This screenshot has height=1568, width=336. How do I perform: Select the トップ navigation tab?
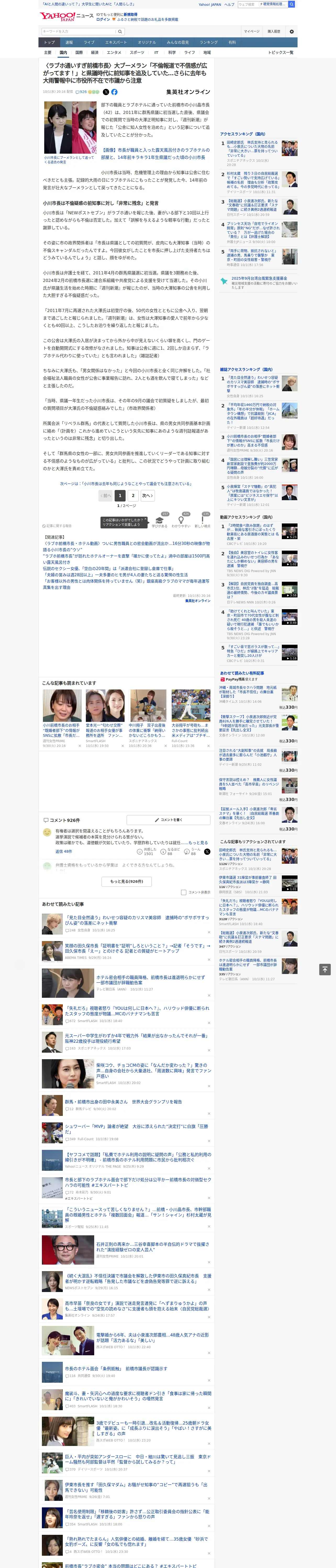pyautogui.click(x=49, y=43)
